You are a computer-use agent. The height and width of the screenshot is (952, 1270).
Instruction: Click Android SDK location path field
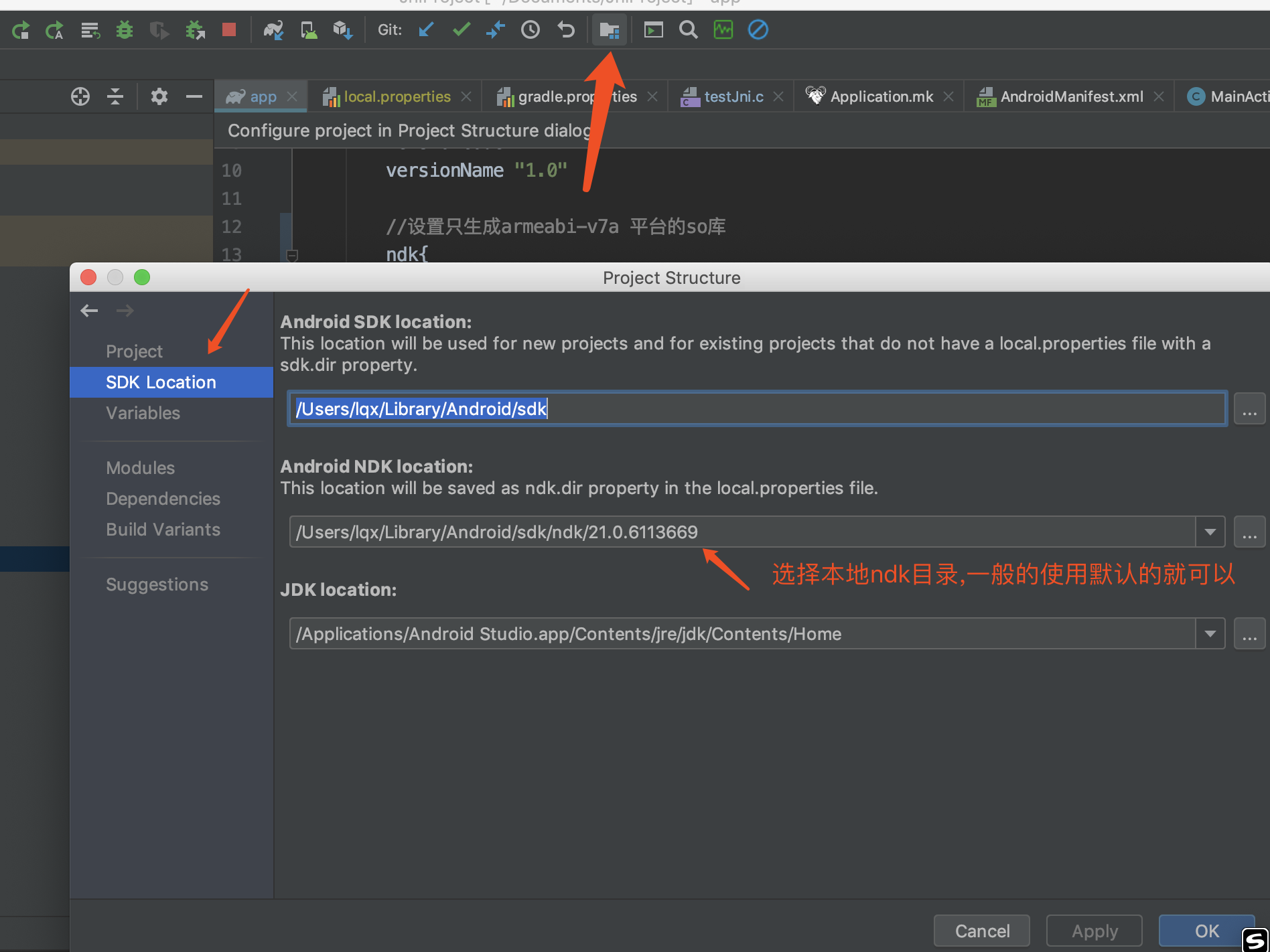tap(757, 409)
